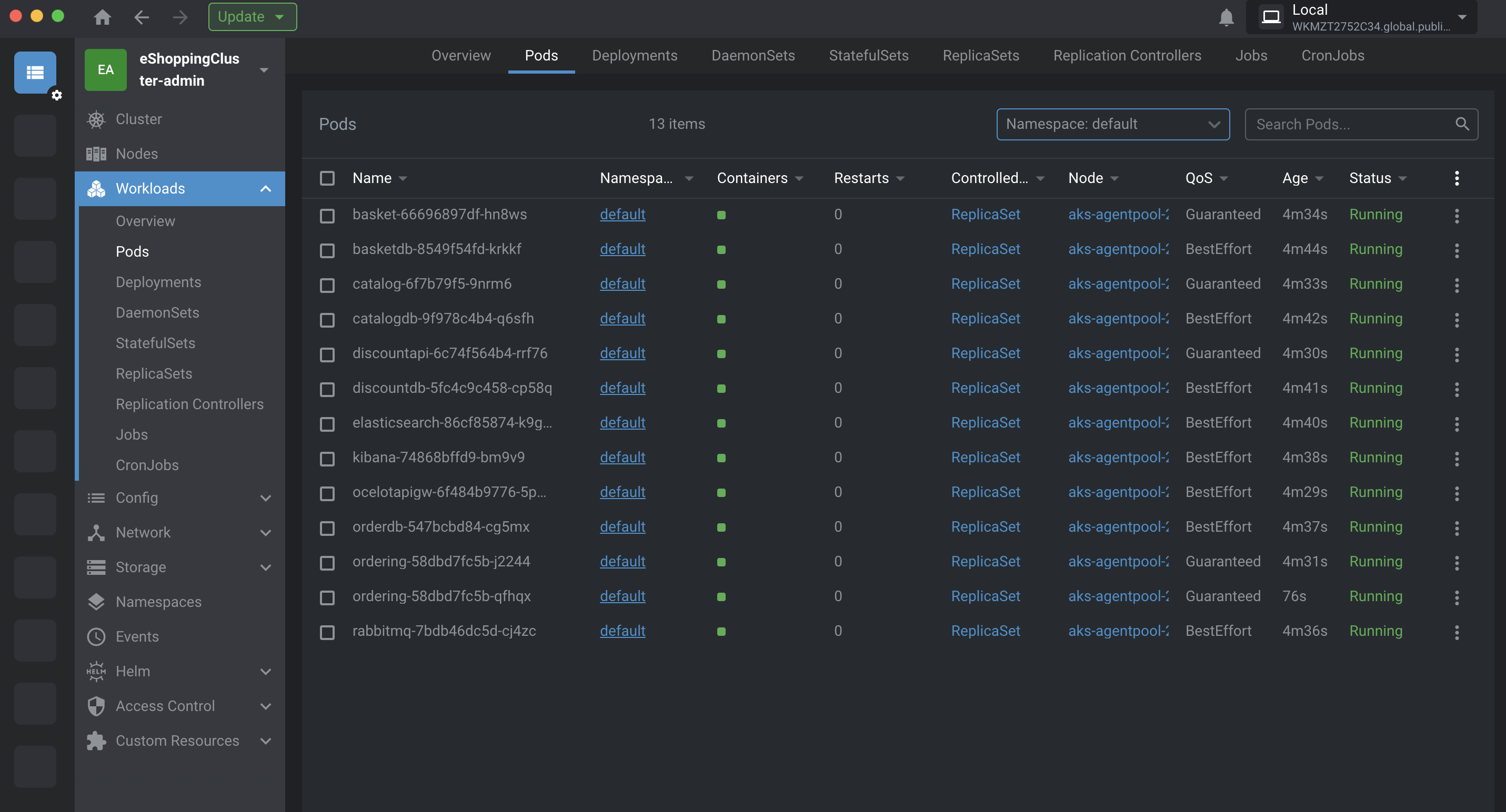The height and width of the screenshot is (812, 1506).
Task: Open actions menu for basket-66696897df-hn8ws
Action: pos(1457,216)
